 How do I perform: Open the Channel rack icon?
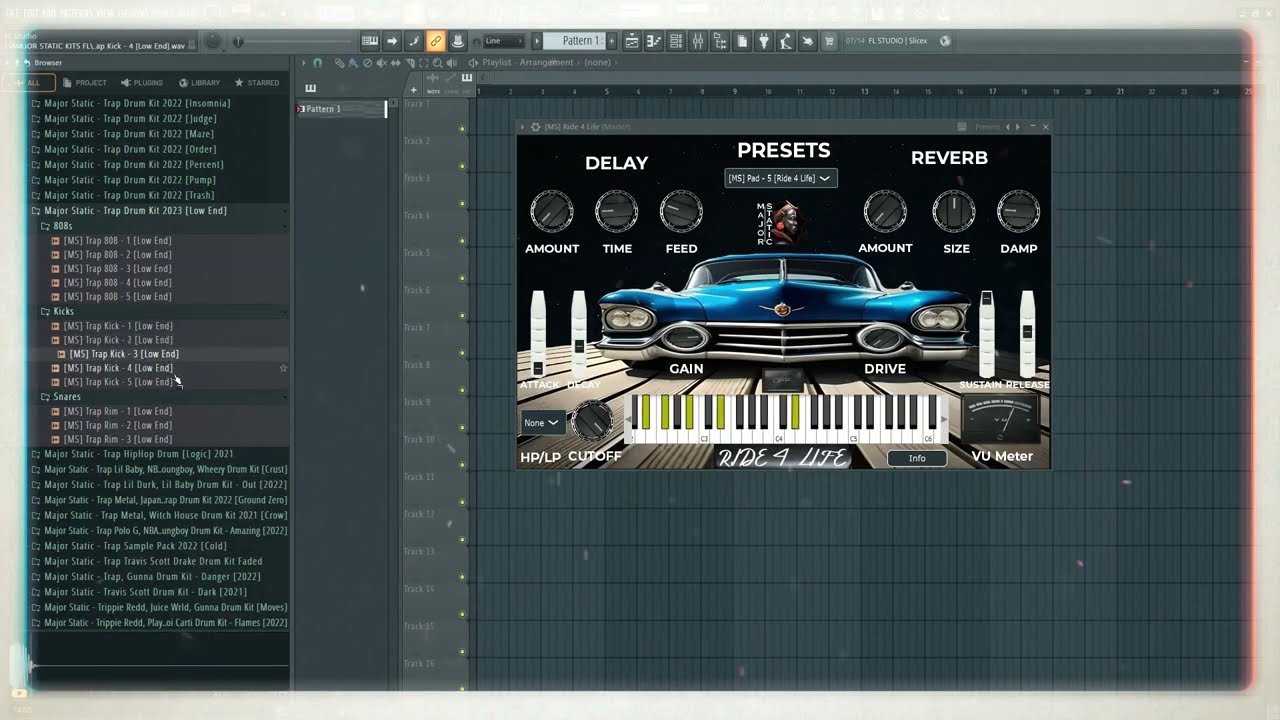pos(676,41)
